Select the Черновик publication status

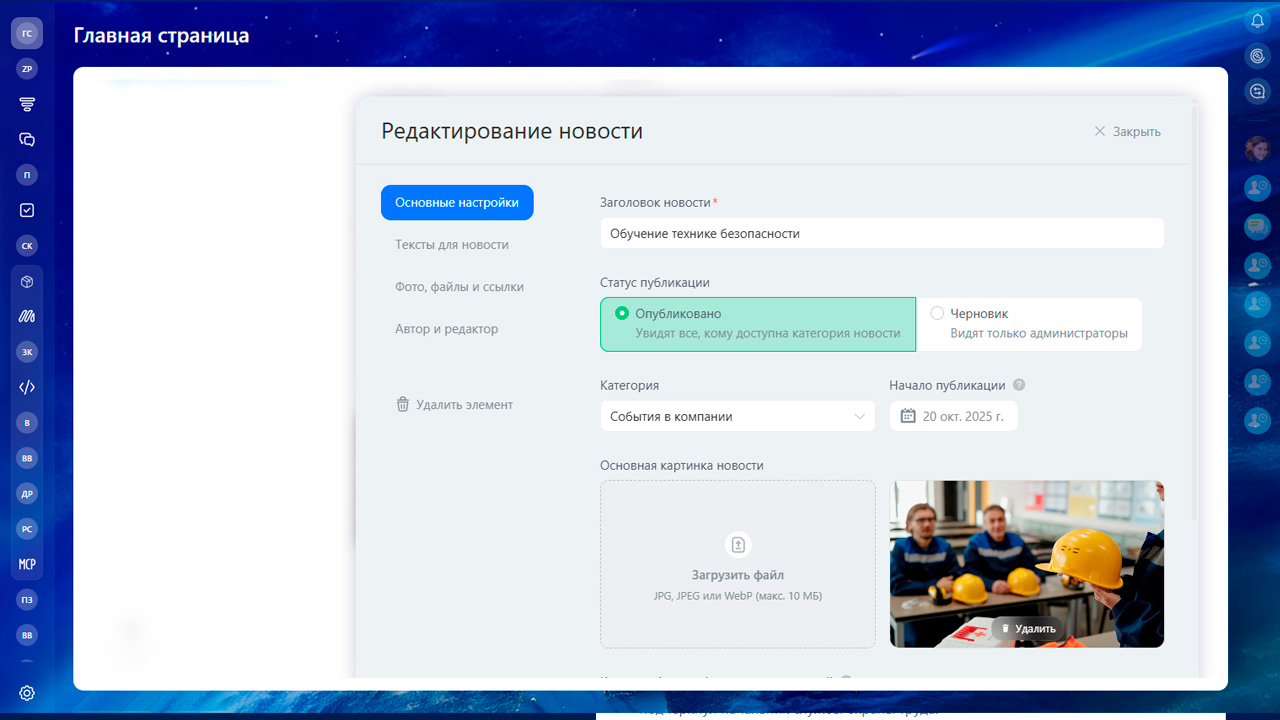coord(1029,324)
